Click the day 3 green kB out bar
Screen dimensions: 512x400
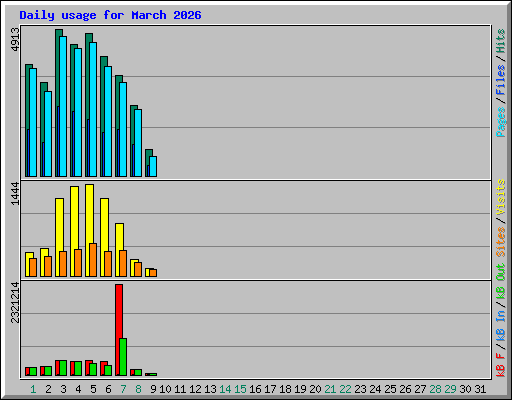point(63,368)
